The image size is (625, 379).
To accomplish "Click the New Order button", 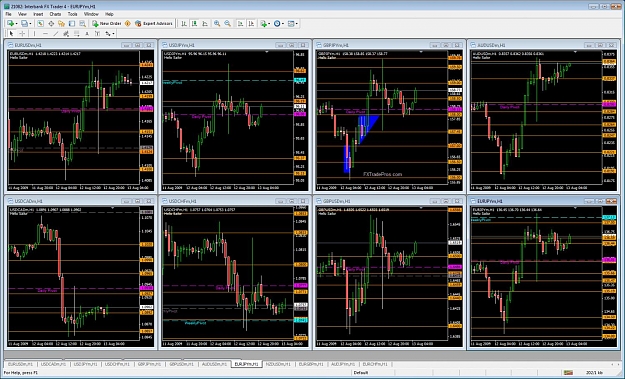I will pos(106,24).
